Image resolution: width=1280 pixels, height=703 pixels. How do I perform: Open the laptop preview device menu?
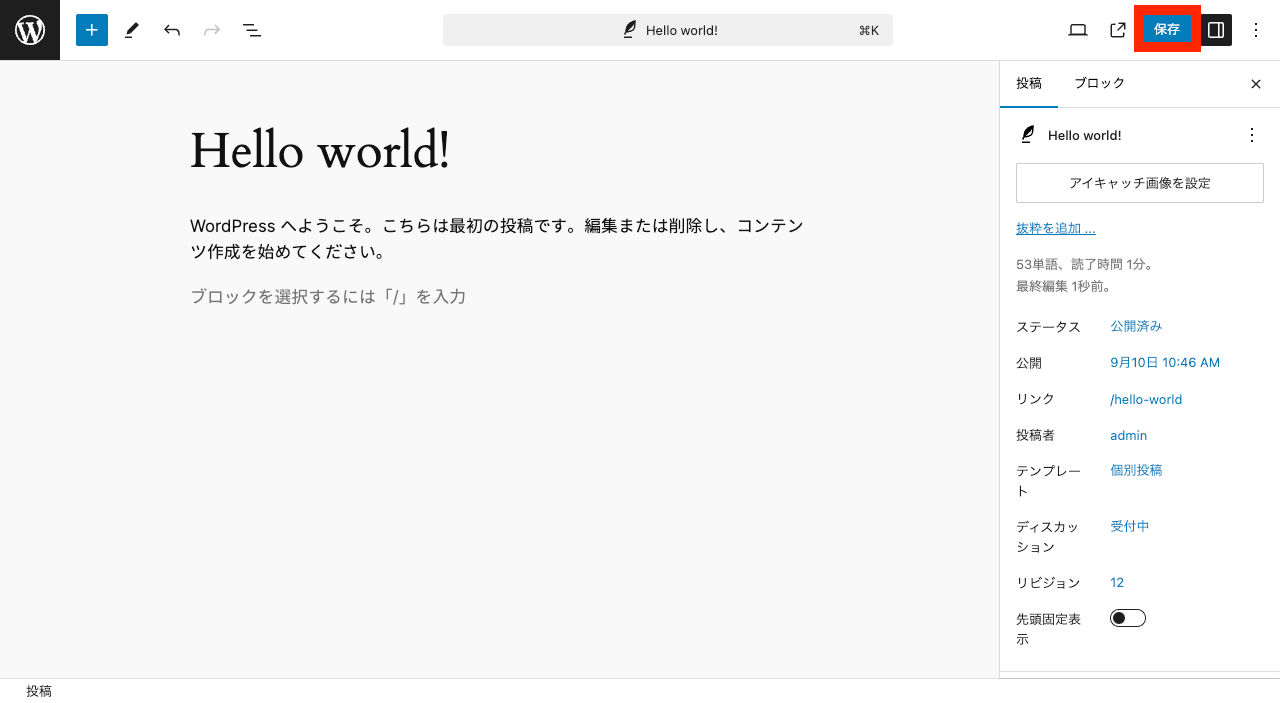[1078, 30]
